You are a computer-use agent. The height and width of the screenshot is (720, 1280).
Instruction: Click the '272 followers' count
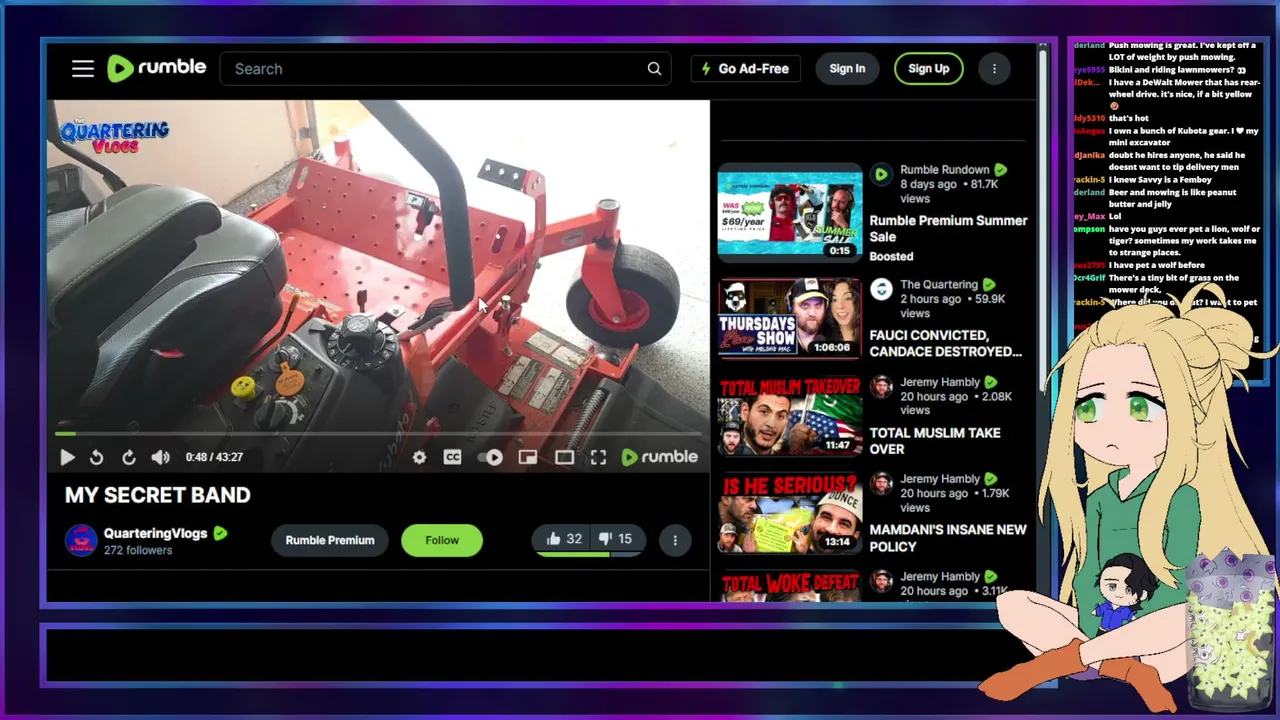point(138,550)
